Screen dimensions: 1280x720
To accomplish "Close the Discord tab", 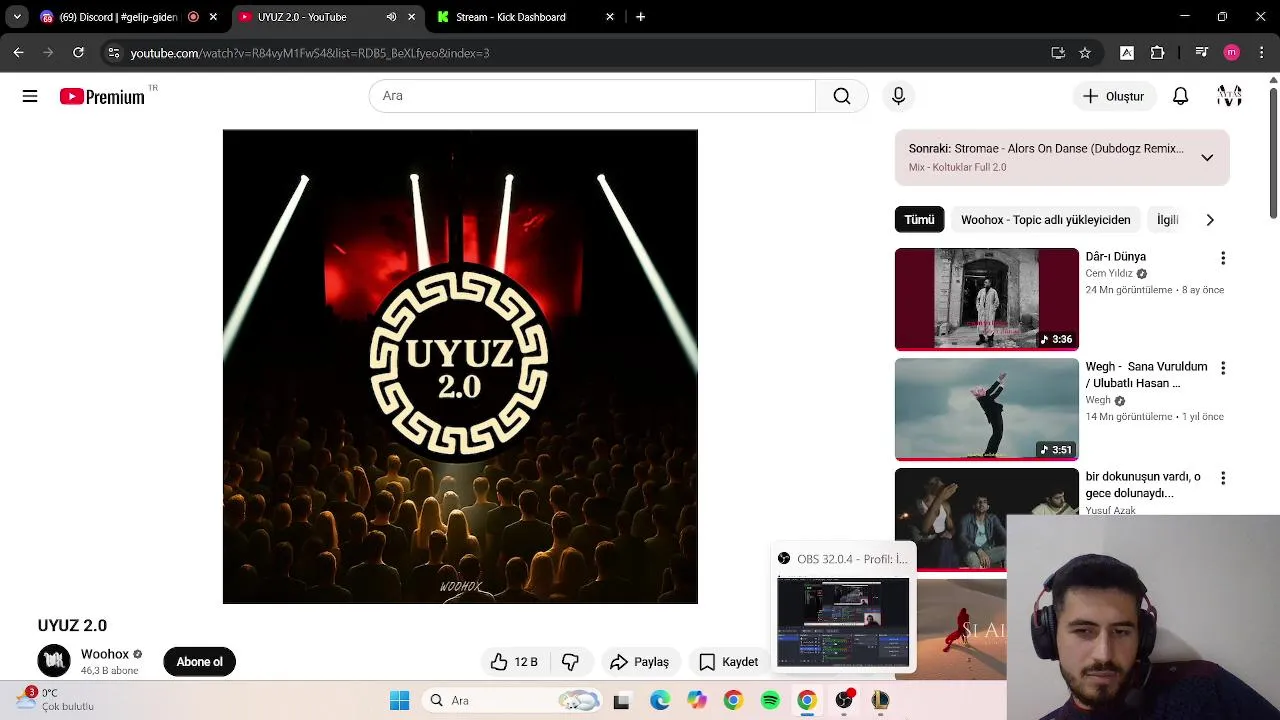I will tap(212, 17).
